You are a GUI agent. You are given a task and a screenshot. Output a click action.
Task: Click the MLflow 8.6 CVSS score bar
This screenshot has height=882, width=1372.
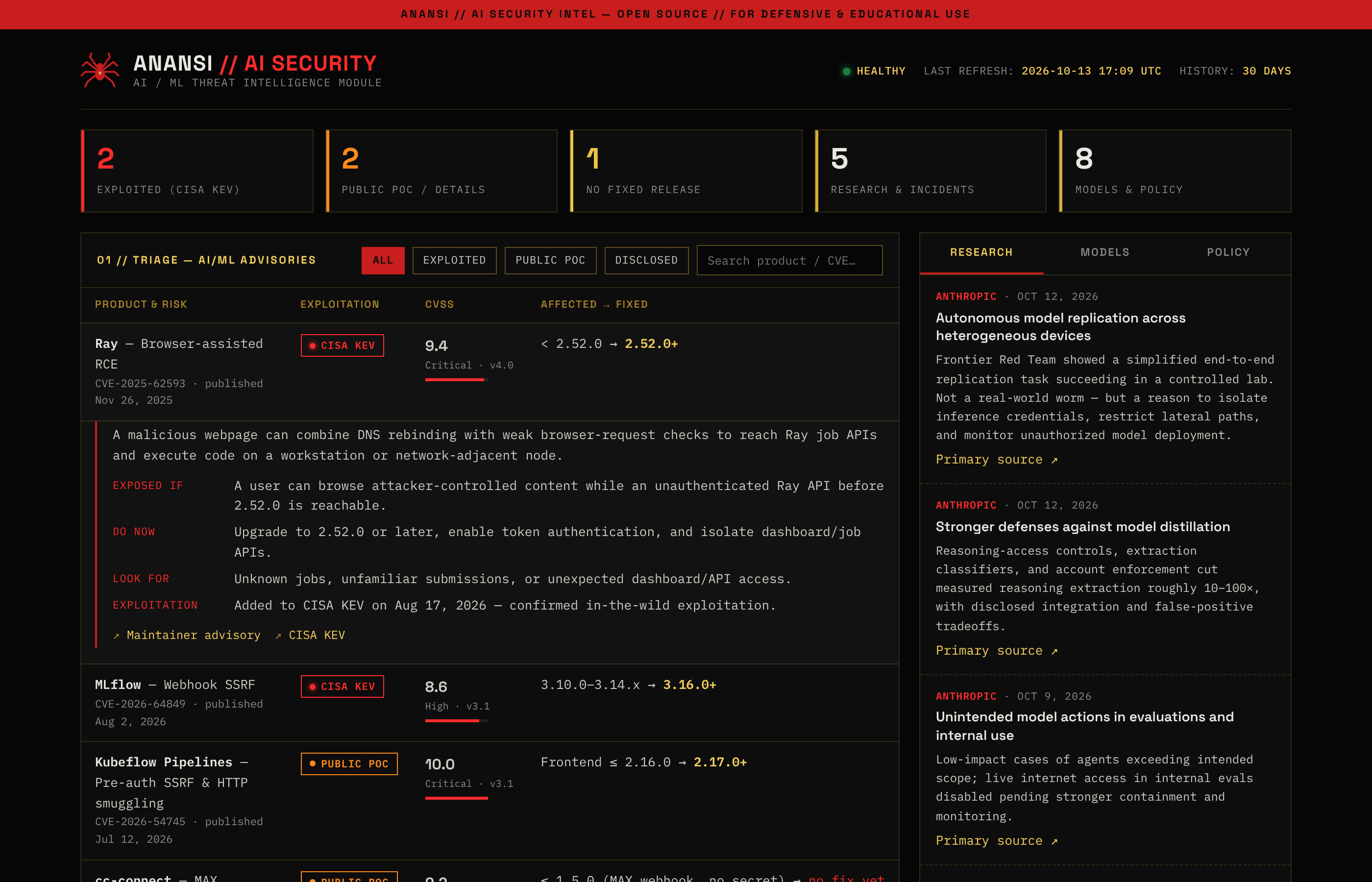pyautogui.click(x=456, y=721)
